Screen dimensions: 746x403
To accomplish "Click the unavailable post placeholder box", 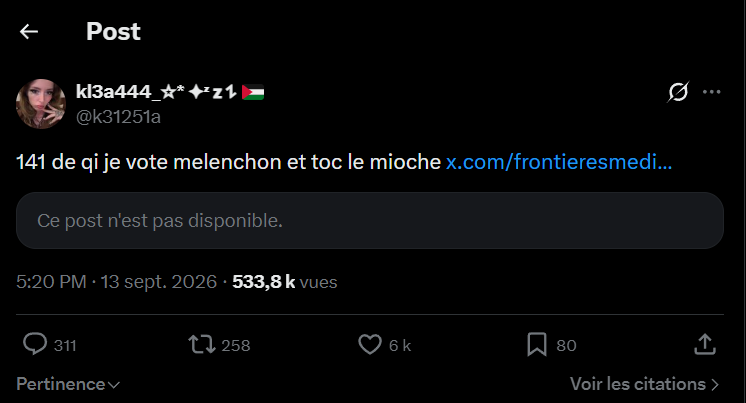I will 370,220.
